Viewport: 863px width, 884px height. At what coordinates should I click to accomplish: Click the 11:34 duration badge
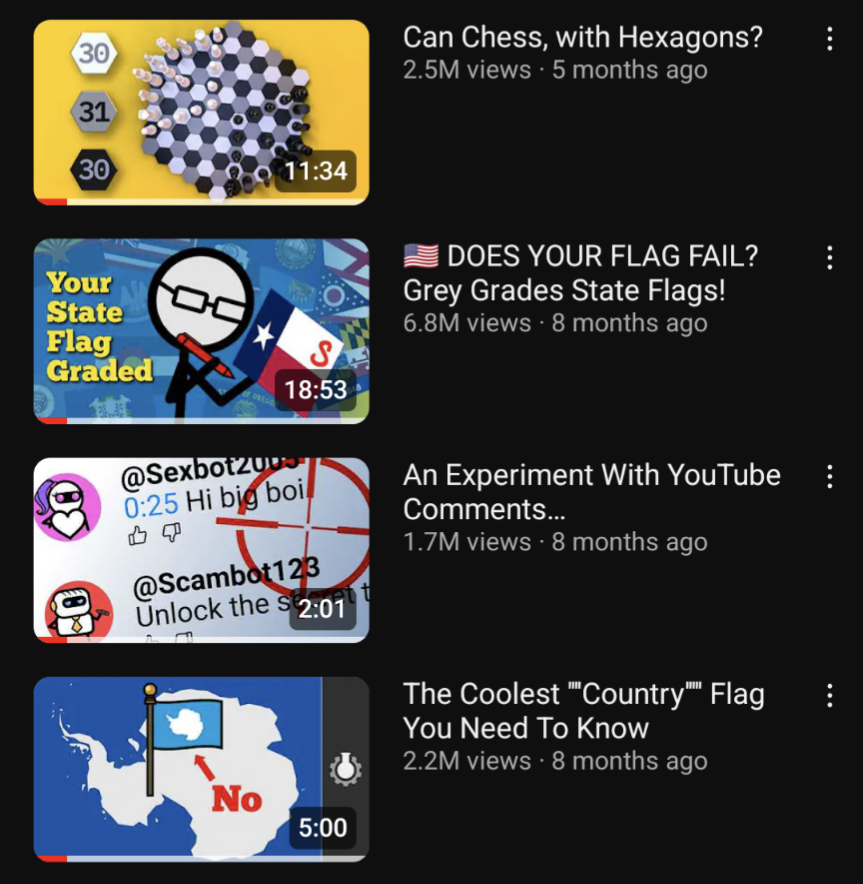(x=316, y=171)
